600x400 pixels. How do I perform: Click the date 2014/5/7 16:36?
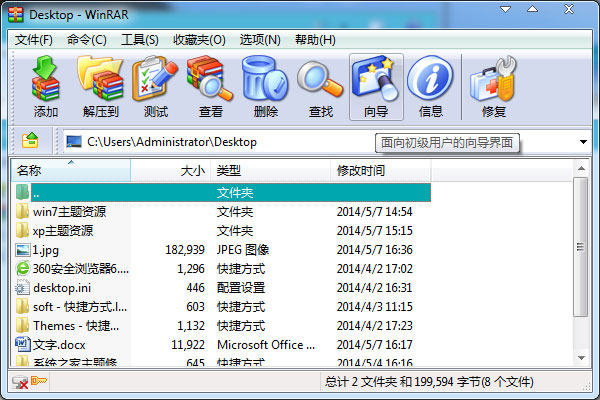pyautogui.click(x=375, y=250)
